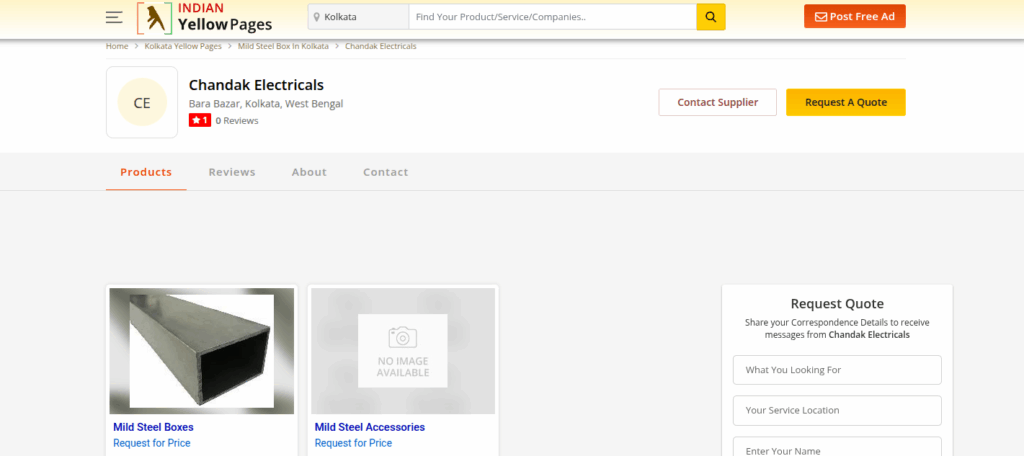Click Request for Price under Mild Steel Boxes
Screen dimensions: 1024x456
point(151,443)
